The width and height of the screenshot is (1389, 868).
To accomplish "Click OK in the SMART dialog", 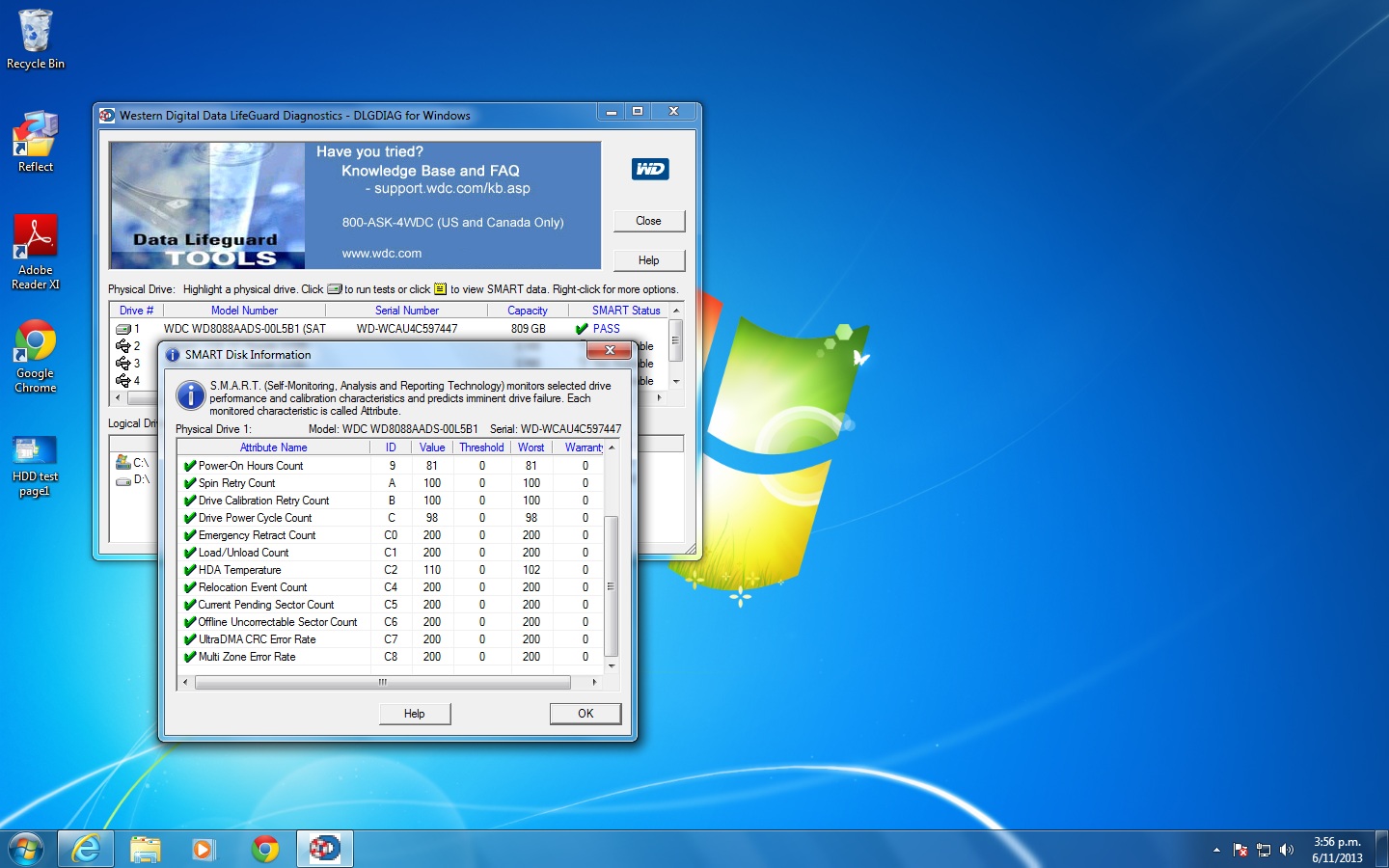I will coord(586,714).
